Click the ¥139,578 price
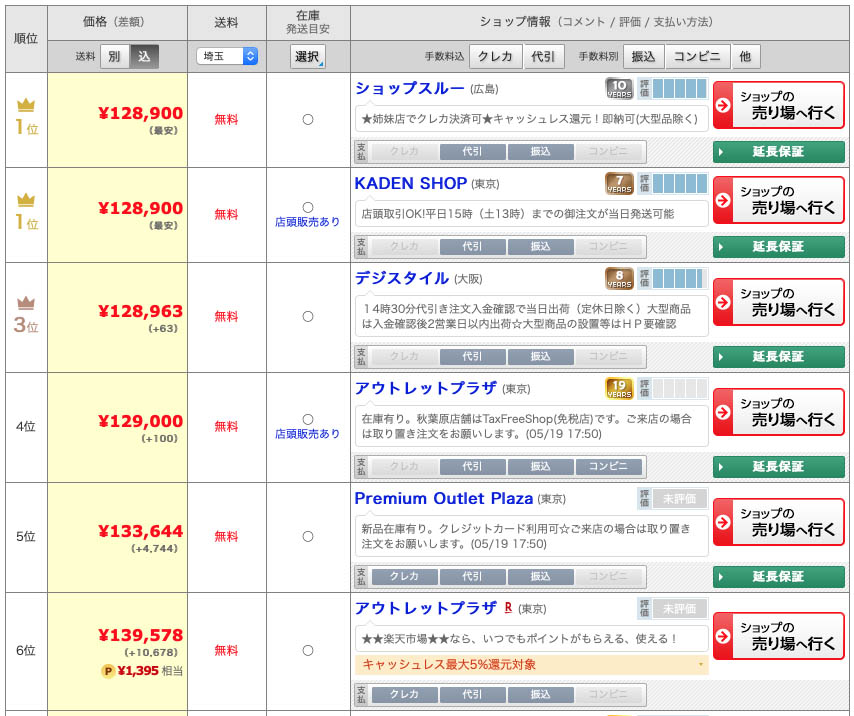Screen dimensions: 854x716 click(141, 635)
